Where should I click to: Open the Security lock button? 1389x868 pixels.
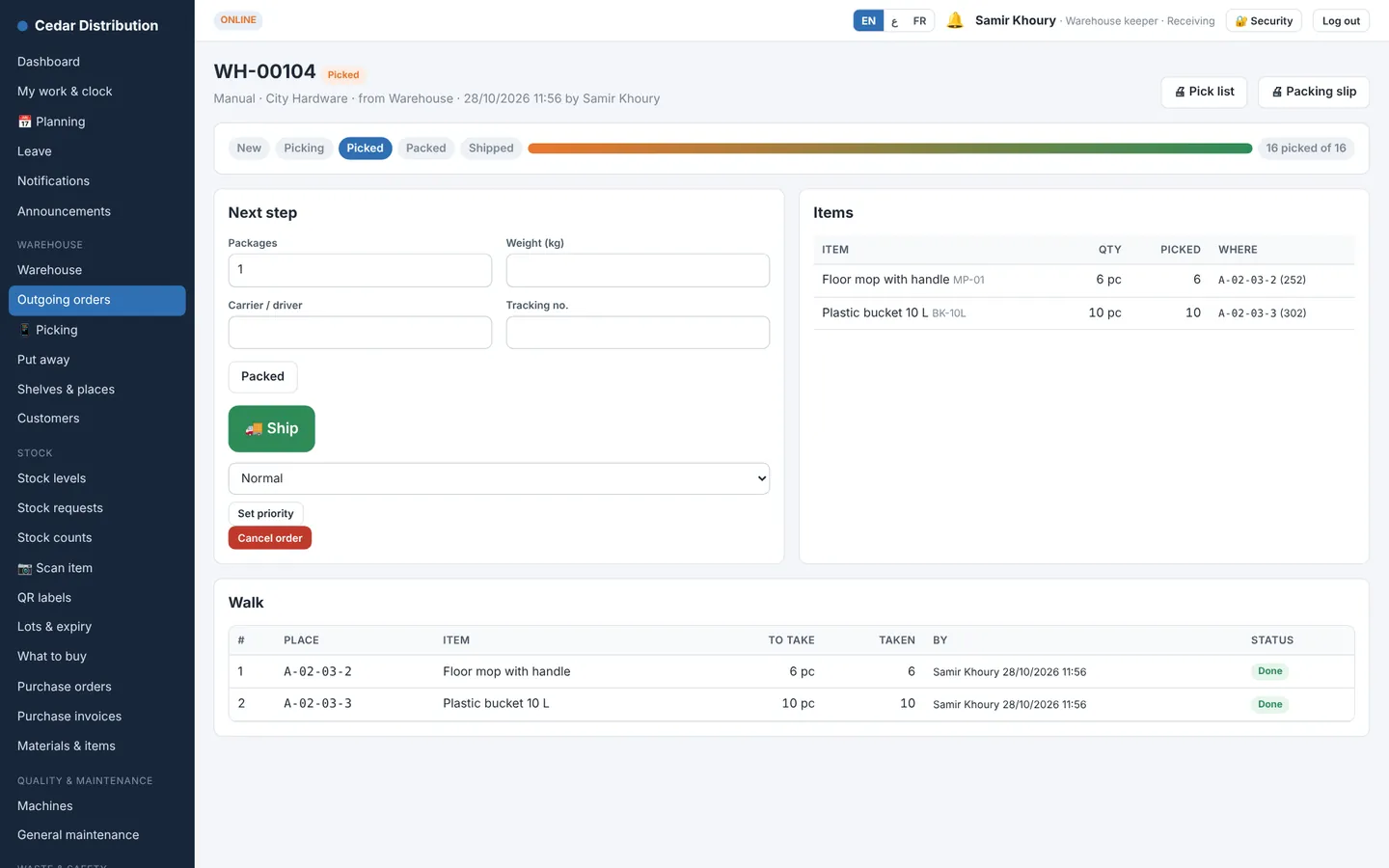tap(1264, 20)
